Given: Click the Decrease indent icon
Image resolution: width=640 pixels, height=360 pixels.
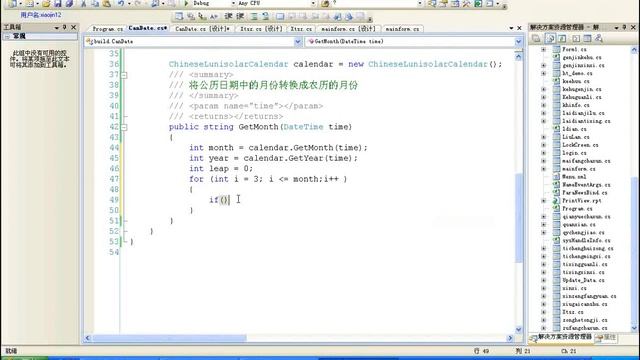Looking at the screenshot, I should coord(229,16).
